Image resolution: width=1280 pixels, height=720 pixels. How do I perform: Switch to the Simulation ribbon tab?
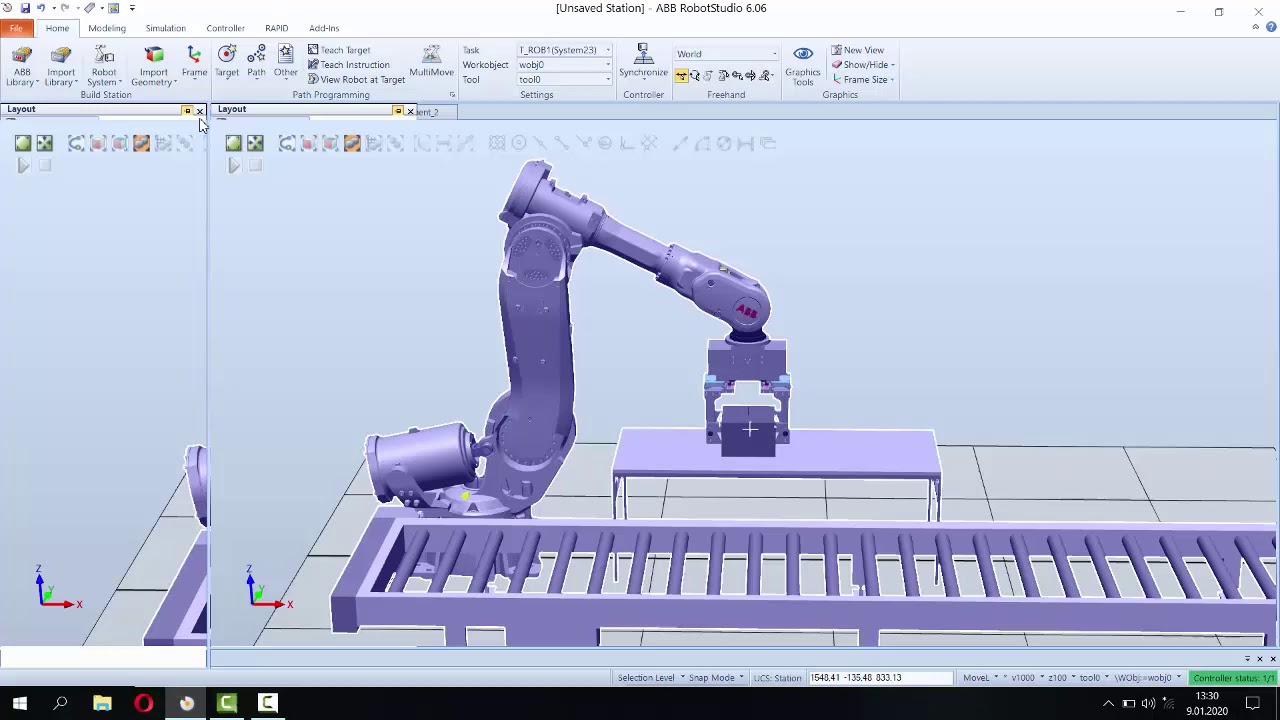165,28
